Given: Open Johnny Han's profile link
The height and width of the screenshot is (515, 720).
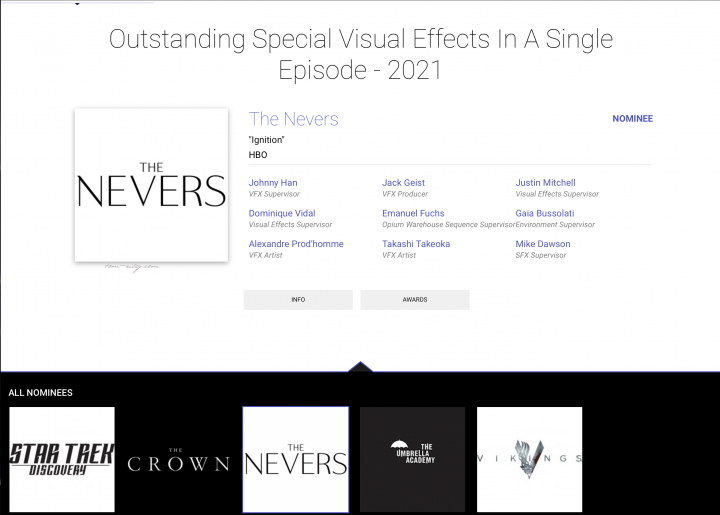Looking at the screenshot, I should tap(273, 183).
